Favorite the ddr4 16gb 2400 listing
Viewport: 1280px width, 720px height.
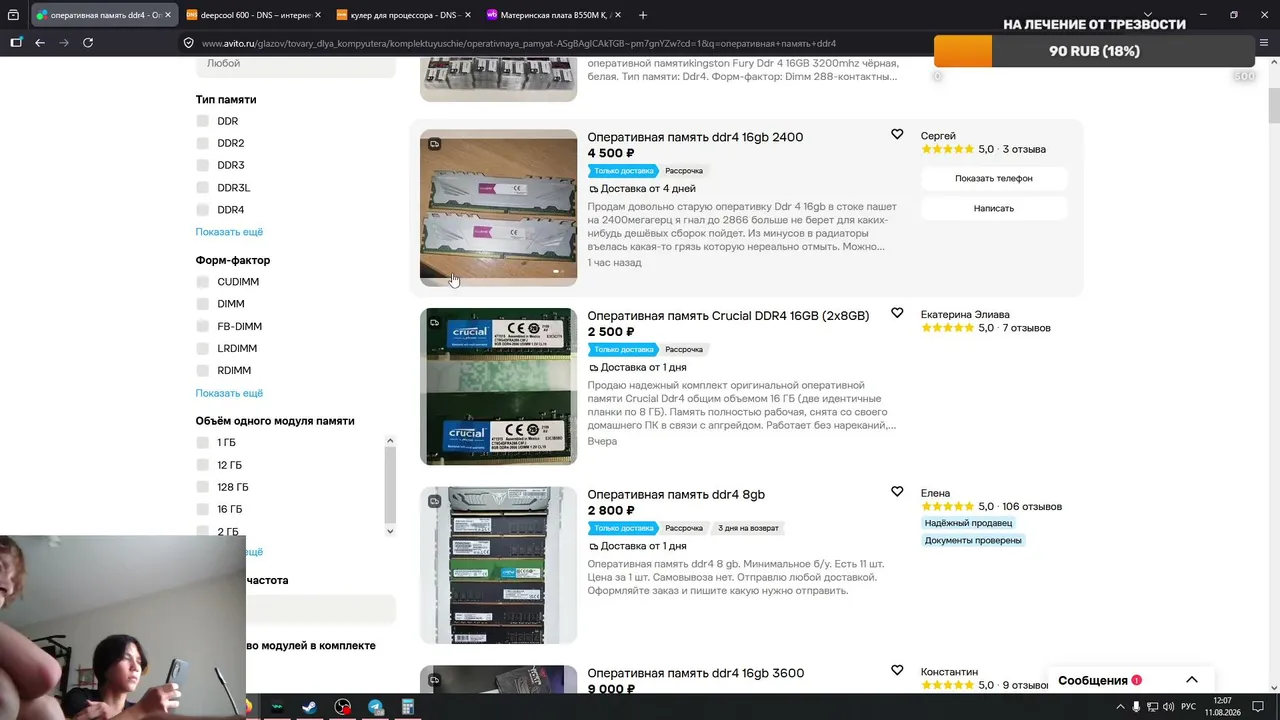point(897,135)
